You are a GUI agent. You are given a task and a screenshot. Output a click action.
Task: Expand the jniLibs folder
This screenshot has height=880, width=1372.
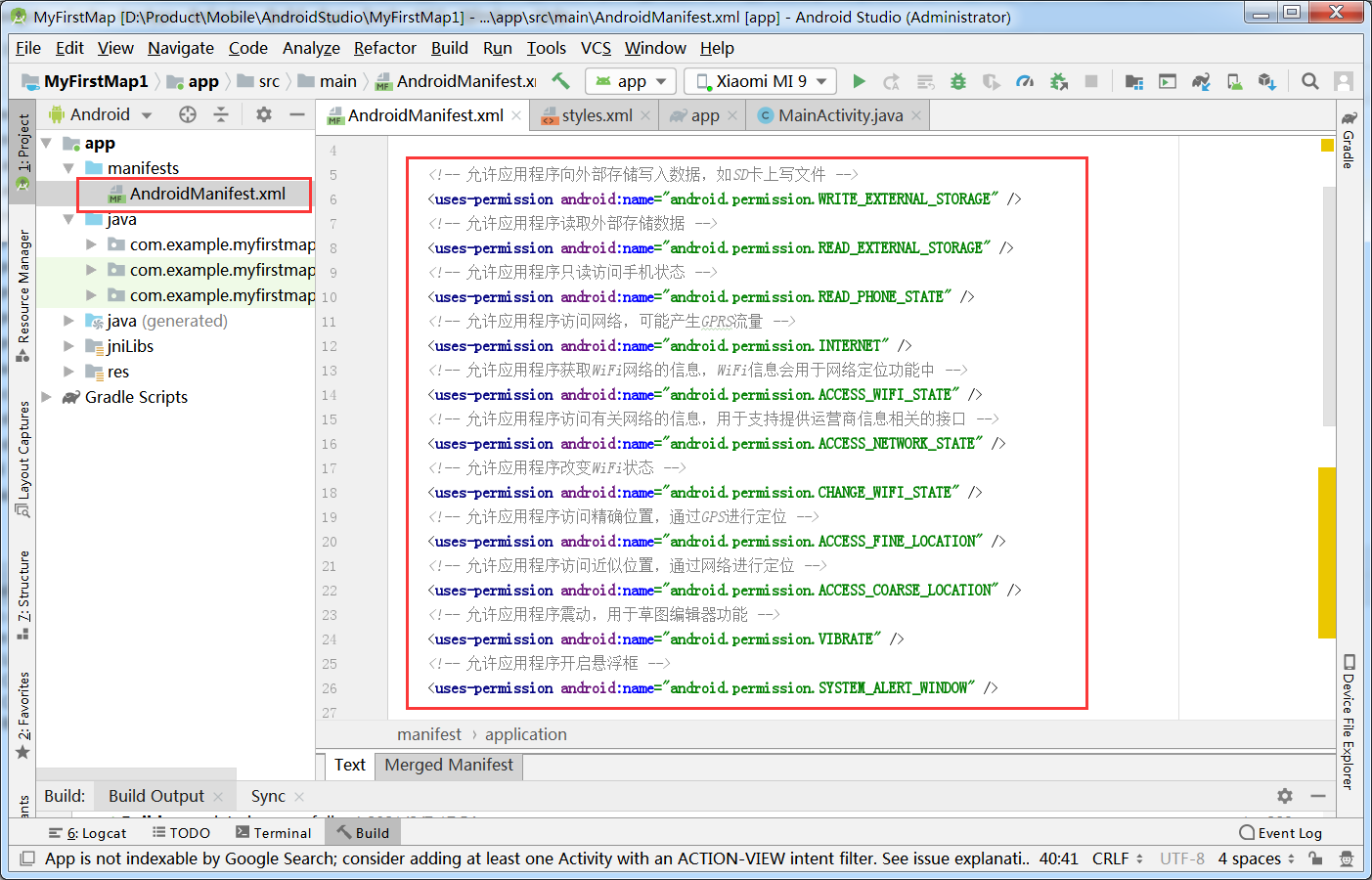pyautogui.click(x=68, y=346)
